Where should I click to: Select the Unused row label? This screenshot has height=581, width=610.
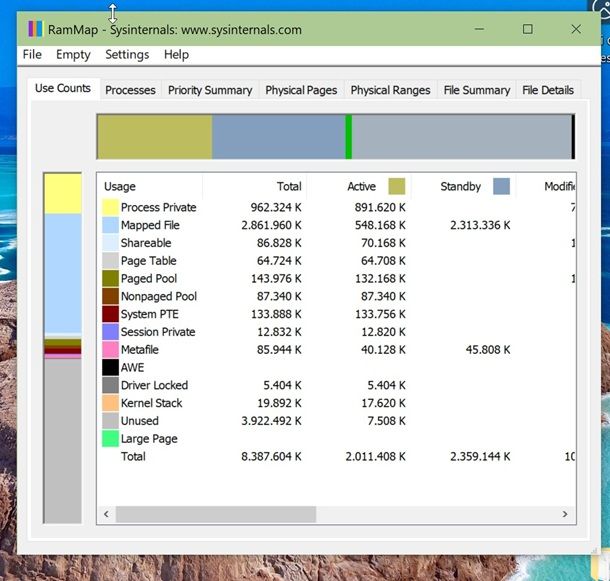click(140, 421)
